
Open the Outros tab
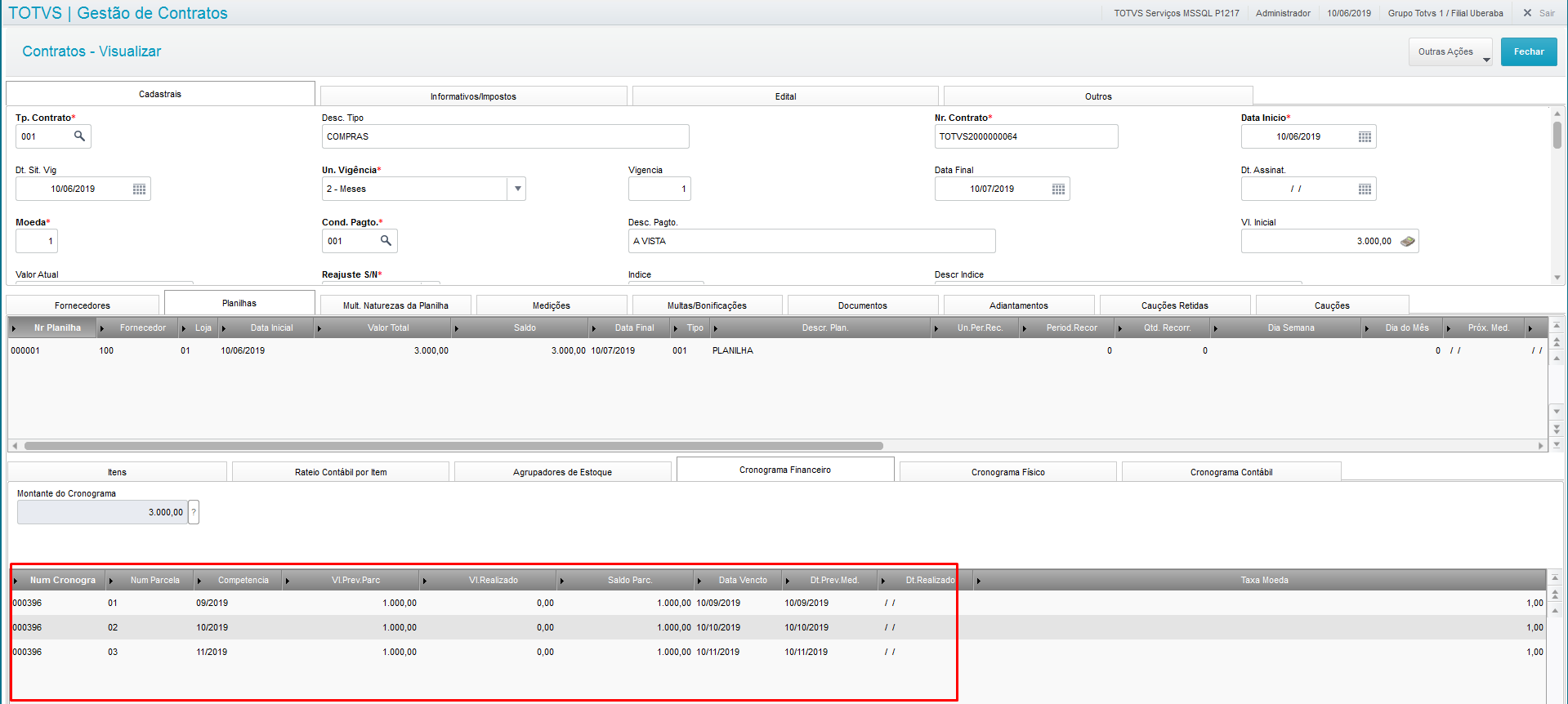1098,96
